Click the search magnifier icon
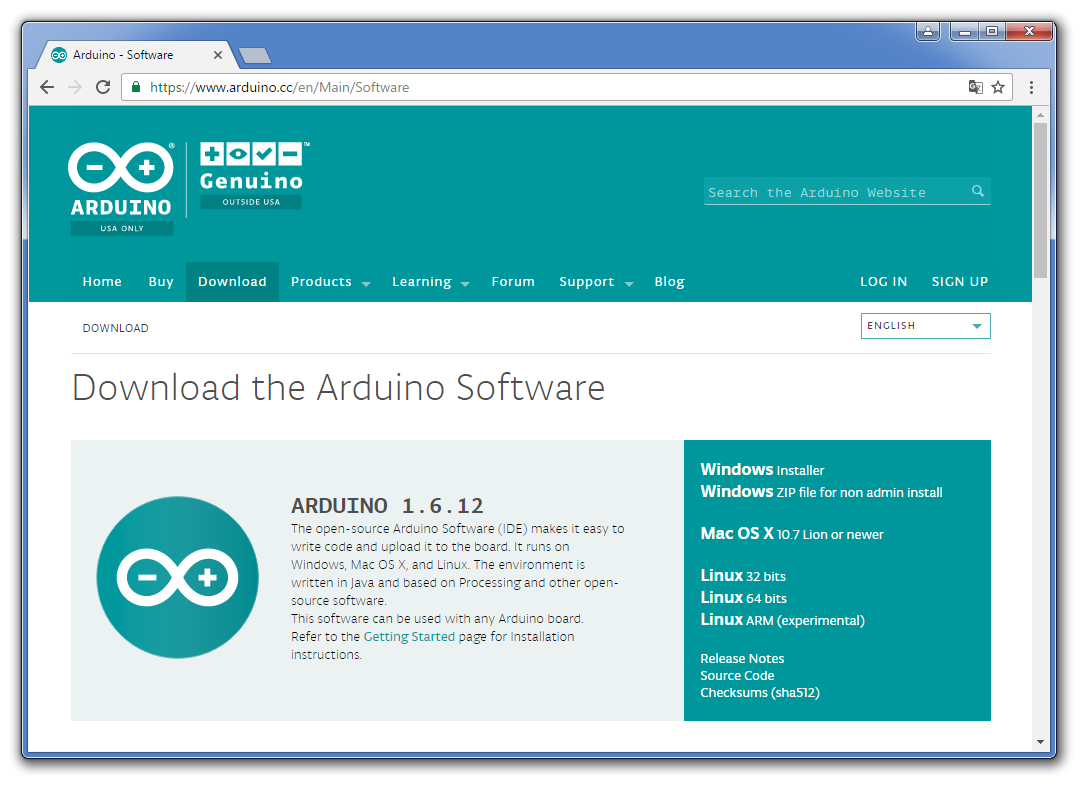The image size is (1084, 789). 978,192
